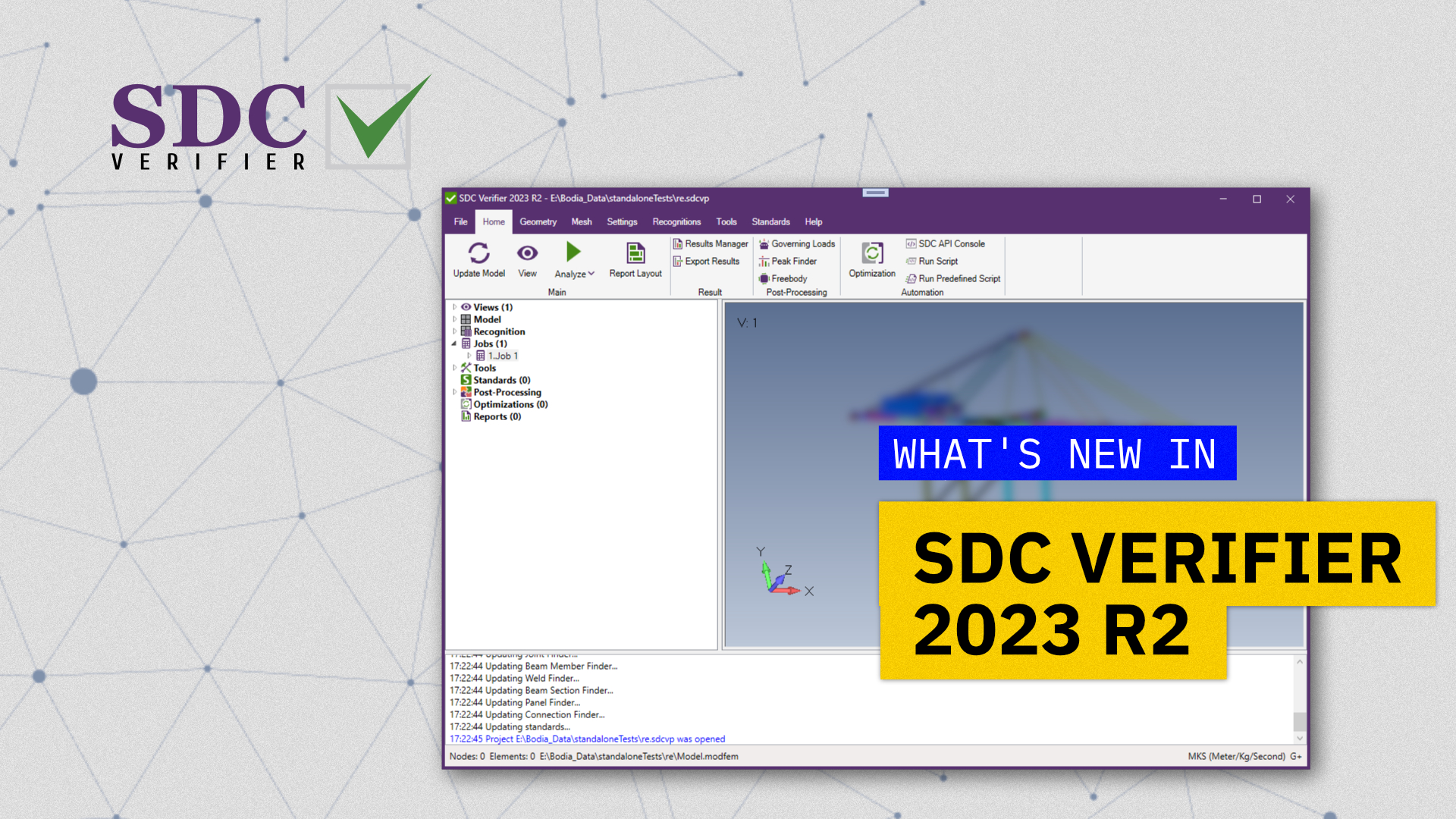The width and height of the screenshot is (1456, 819).
Task: Click the 'Elements: 0' status bar text
Action: [x=512, y=756]
